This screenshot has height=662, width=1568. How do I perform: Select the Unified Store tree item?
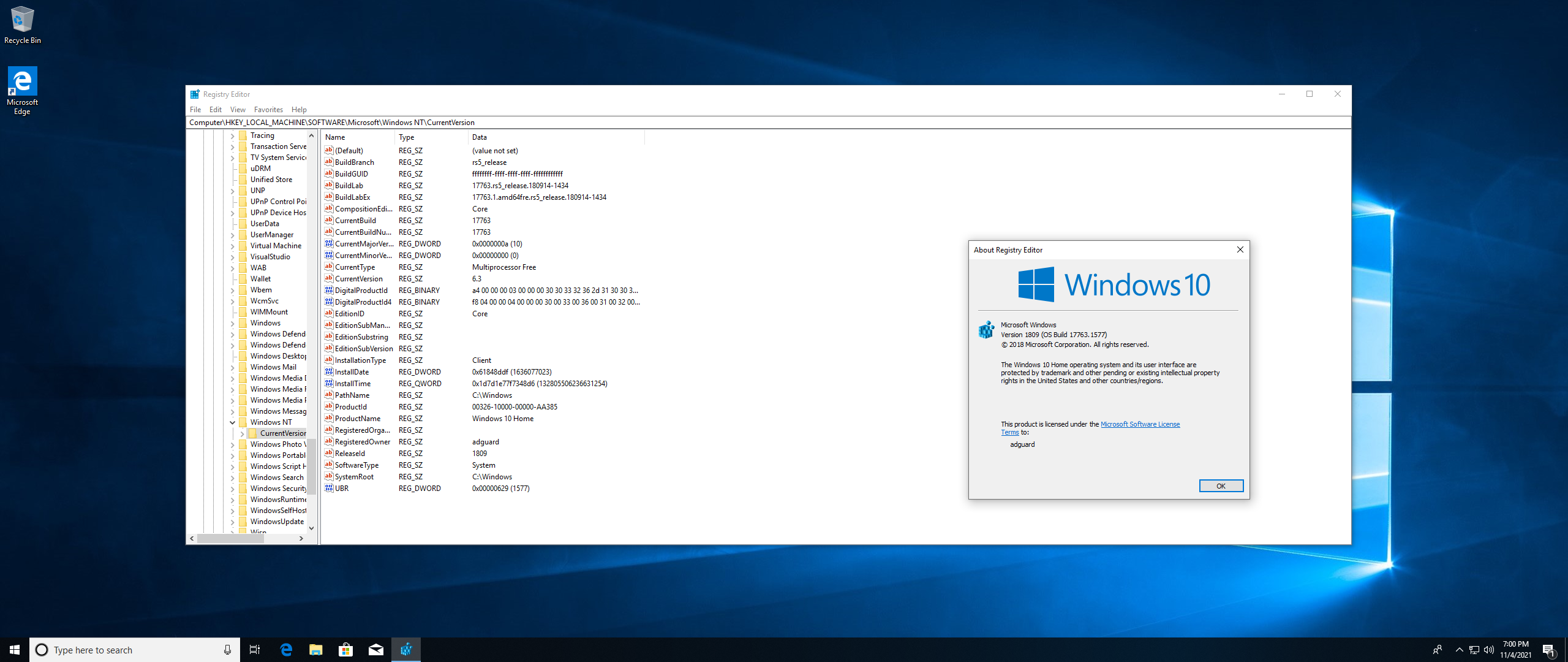271,180
